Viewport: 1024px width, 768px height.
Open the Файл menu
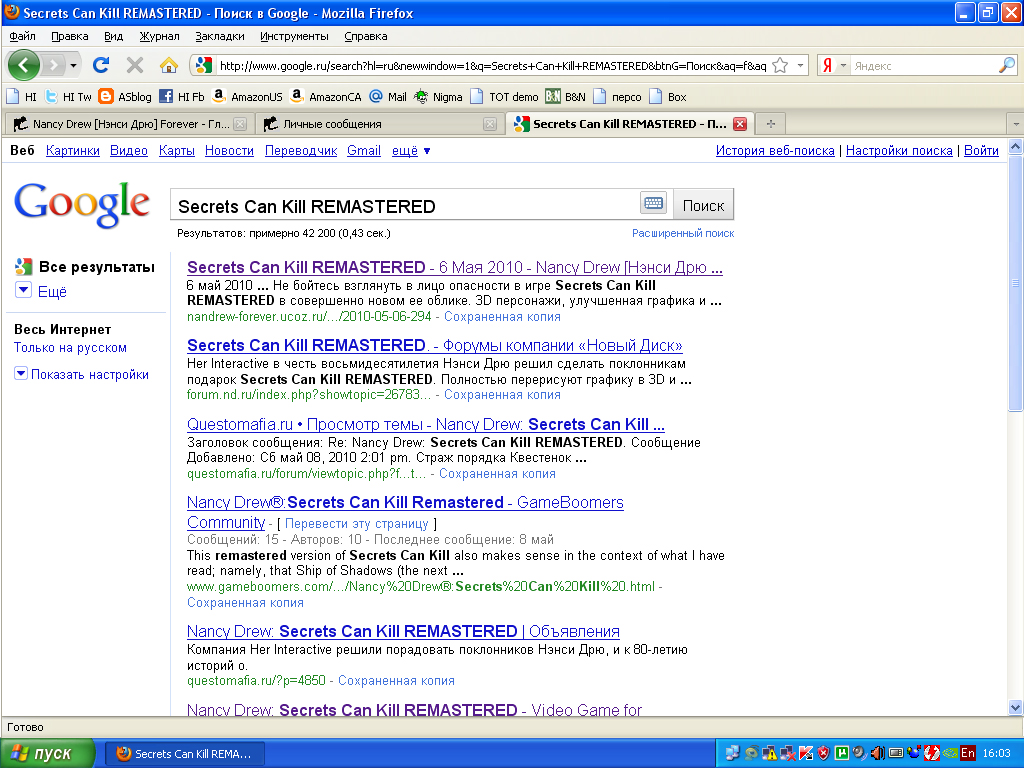(x=22, y=36)
